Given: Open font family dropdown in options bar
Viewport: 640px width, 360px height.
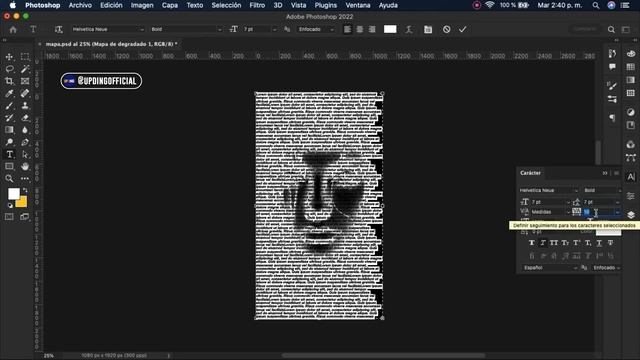Looking at the screenshot, I should 108,29.
